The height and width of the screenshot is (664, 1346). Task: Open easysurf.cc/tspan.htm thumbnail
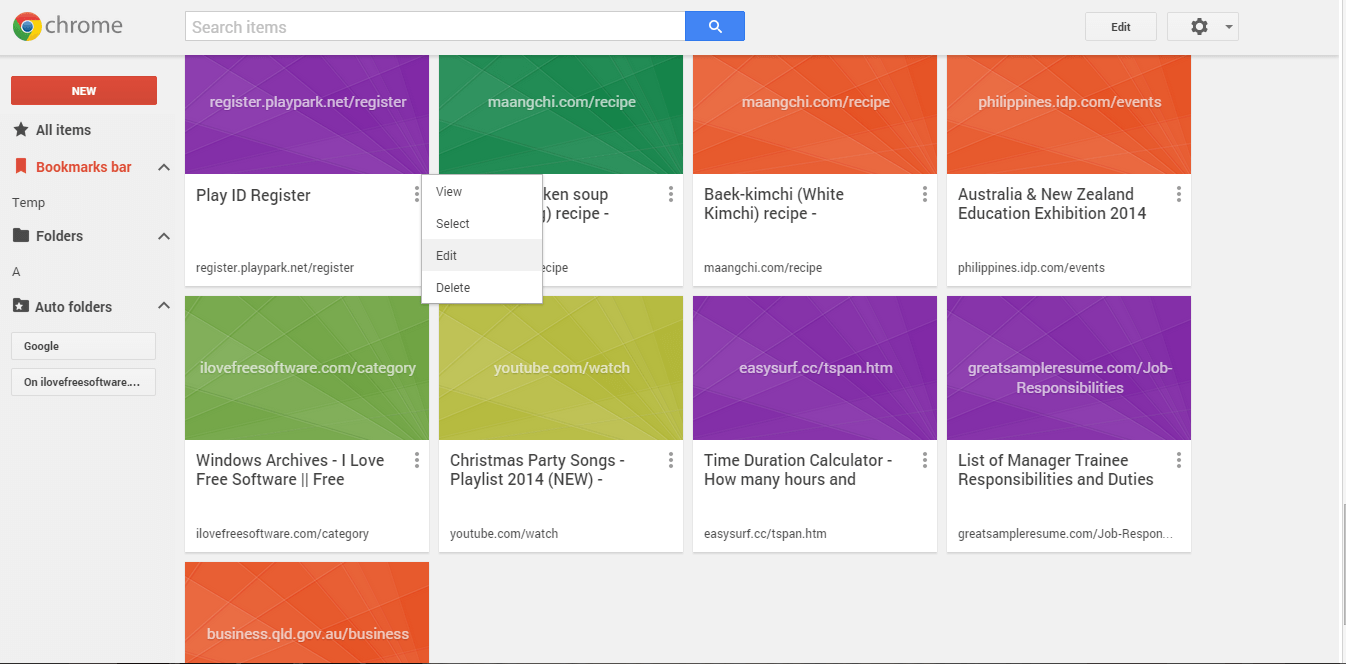815,368
